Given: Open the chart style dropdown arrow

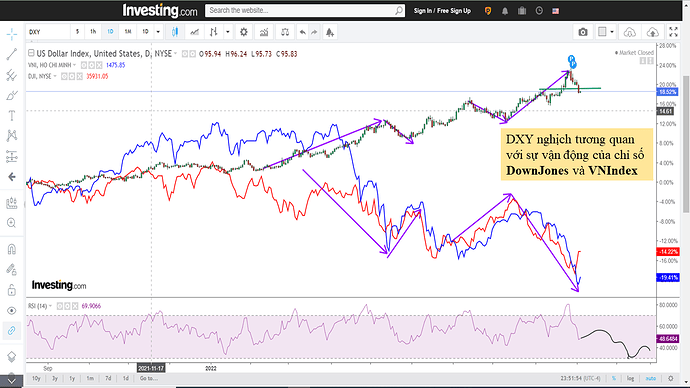Looking at the screenshot, I should tap(228, 32).
